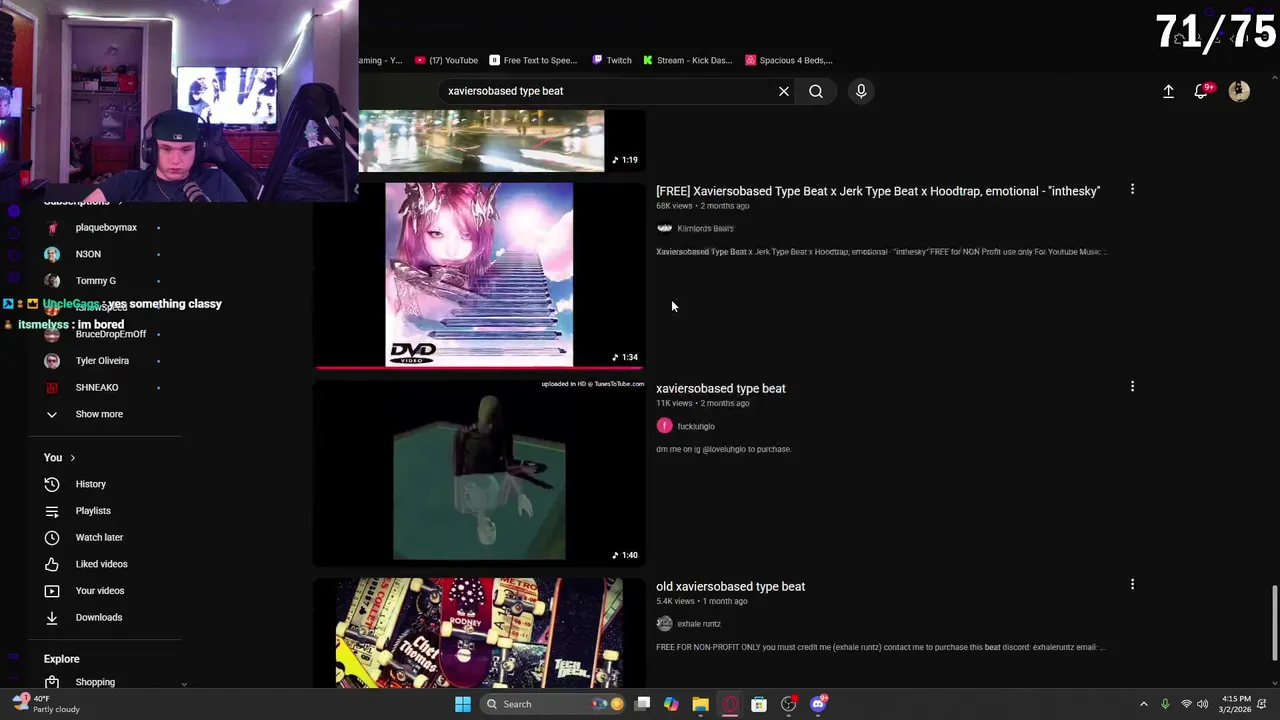Open the Stream - Kick Dashboard bookmark
This screenshot has width=1280, height=720.
tap(688, 60)
